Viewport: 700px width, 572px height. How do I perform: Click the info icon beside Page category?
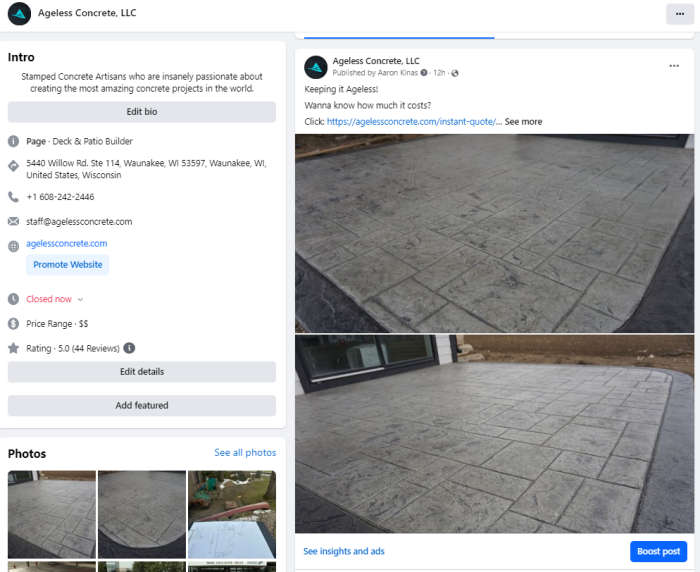click(x=13, y=142)
